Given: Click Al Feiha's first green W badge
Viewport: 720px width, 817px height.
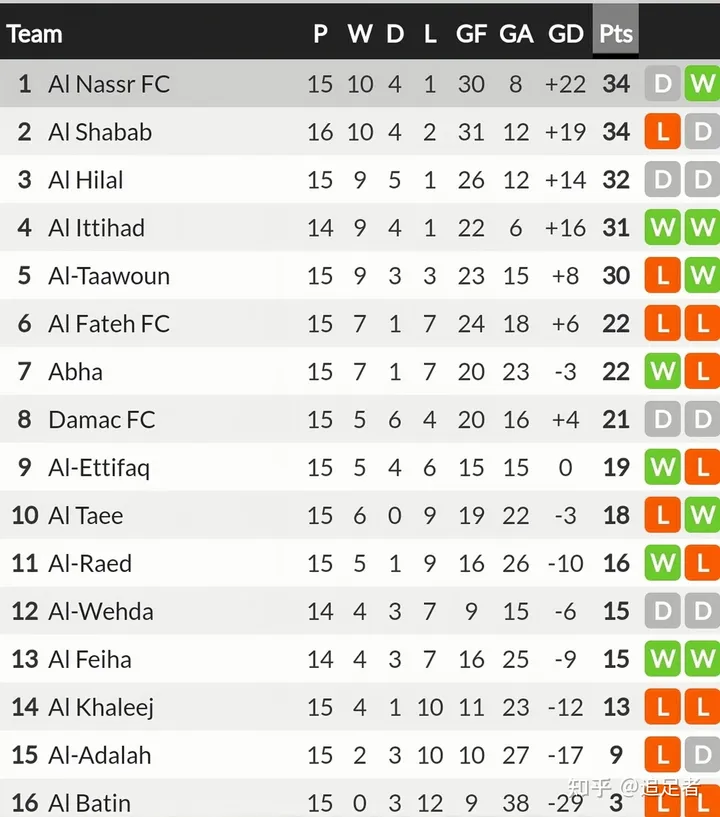Looking at the screenshot, I should 662,660.
